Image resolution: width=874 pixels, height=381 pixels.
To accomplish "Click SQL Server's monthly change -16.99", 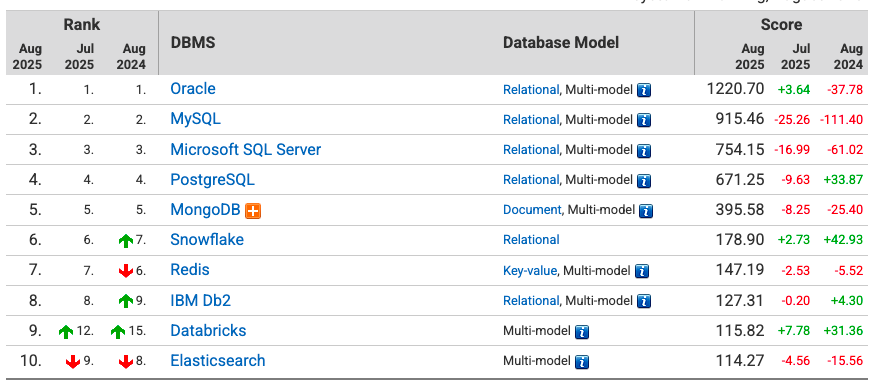I will coord(792,150).
